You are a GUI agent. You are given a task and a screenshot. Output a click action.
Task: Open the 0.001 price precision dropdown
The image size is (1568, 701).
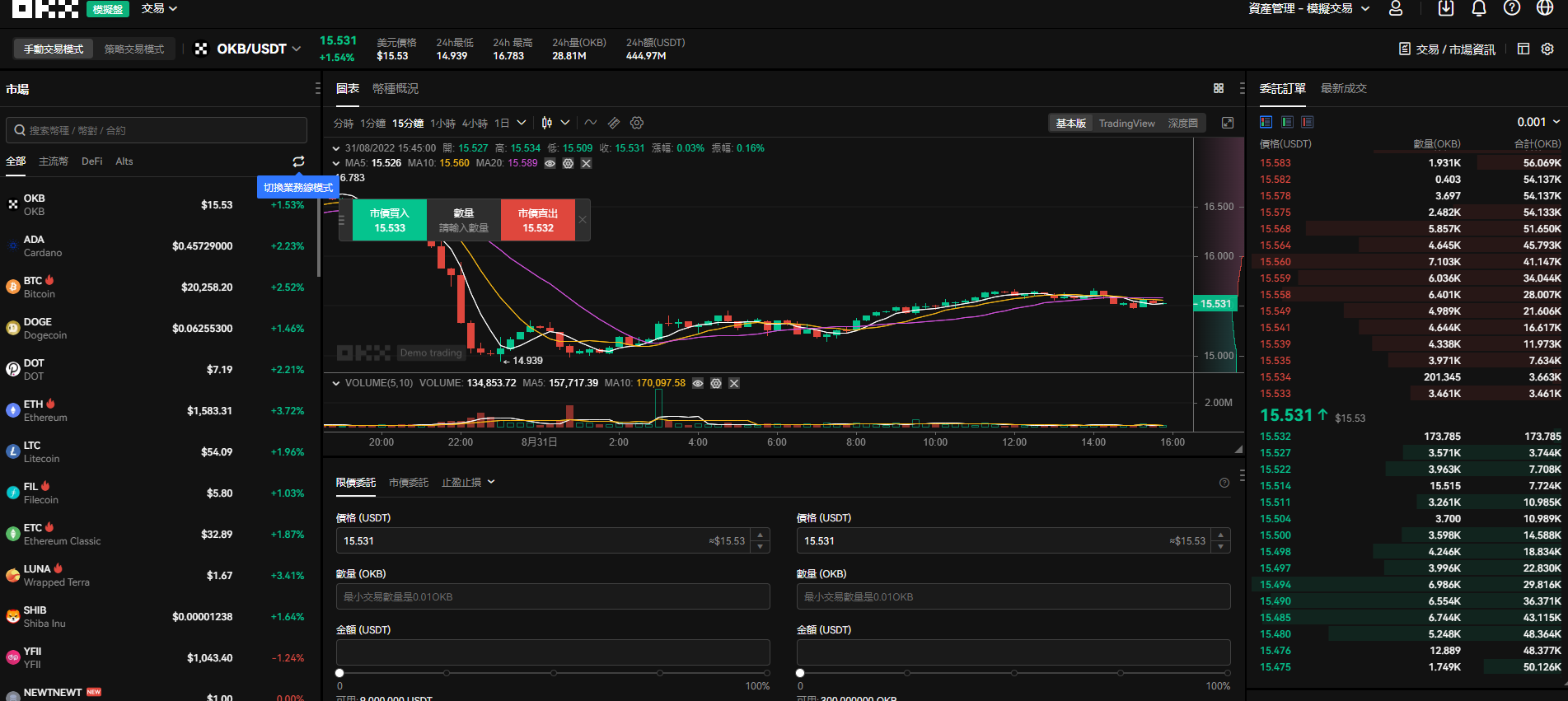tap(1538, 122)
